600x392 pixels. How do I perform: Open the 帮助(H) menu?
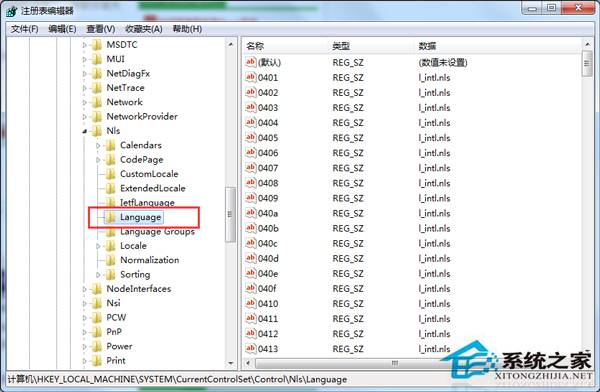click(187, 29)
